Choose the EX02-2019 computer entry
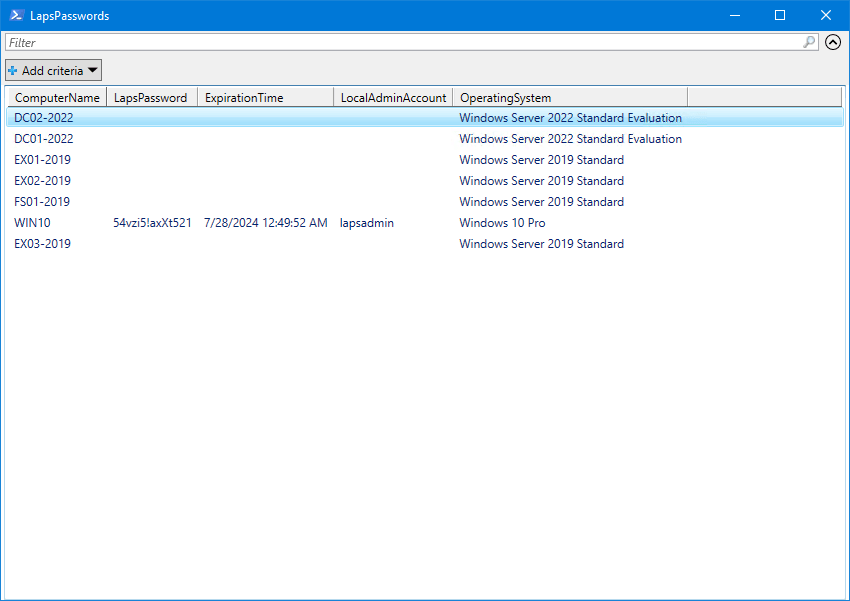Viewport: 850px width, 601px height. click(x=43, y=181)
